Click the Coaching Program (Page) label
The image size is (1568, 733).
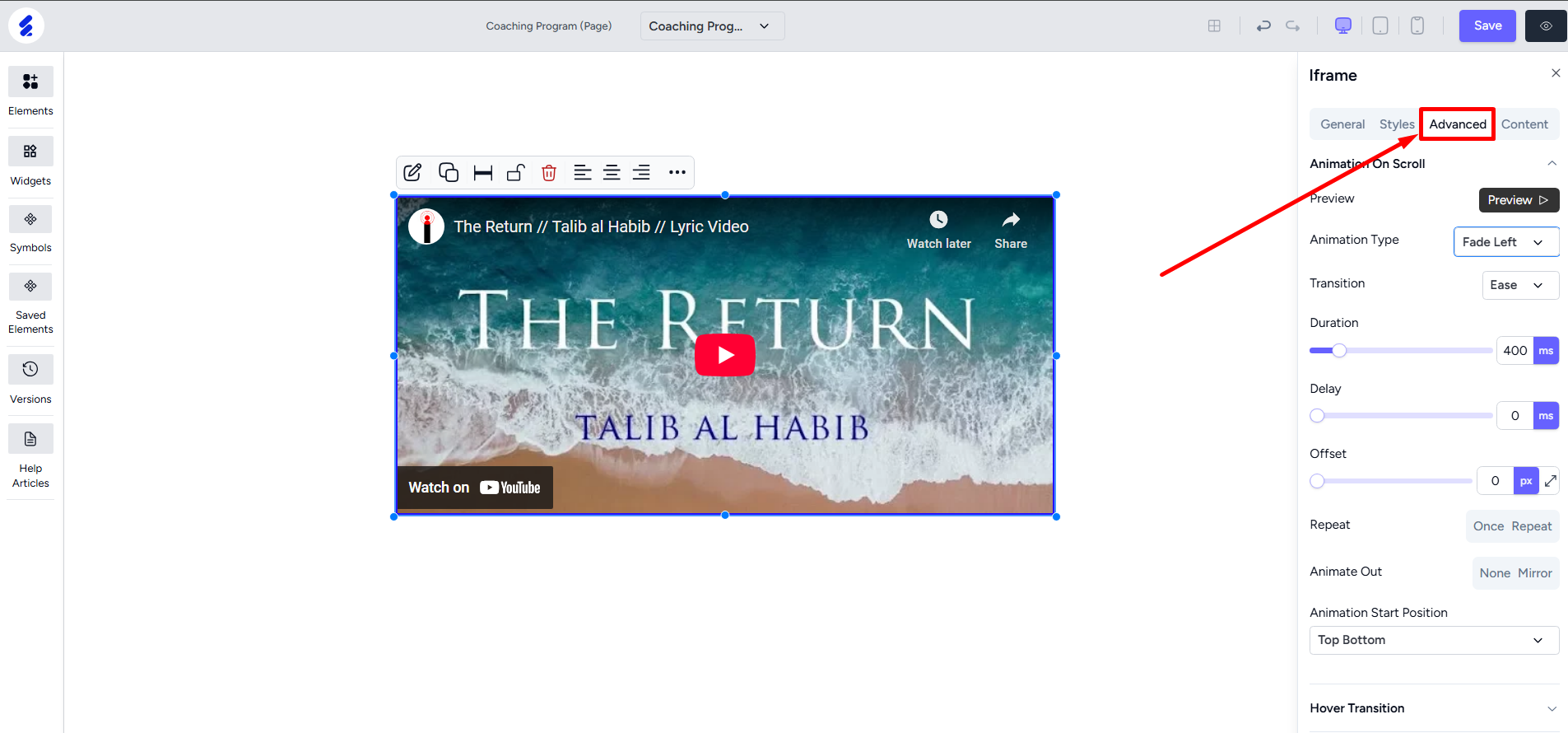549,26
